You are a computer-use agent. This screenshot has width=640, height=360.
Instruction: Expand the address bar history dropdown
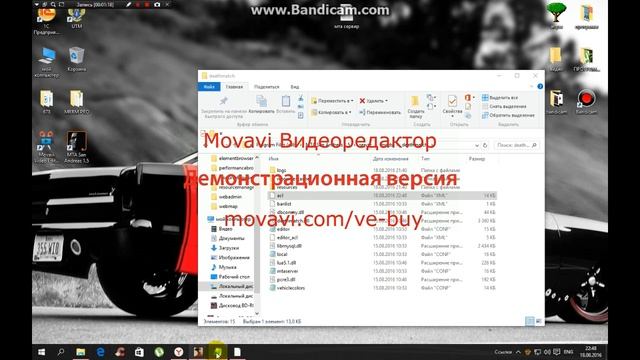(x=477, y=145)
